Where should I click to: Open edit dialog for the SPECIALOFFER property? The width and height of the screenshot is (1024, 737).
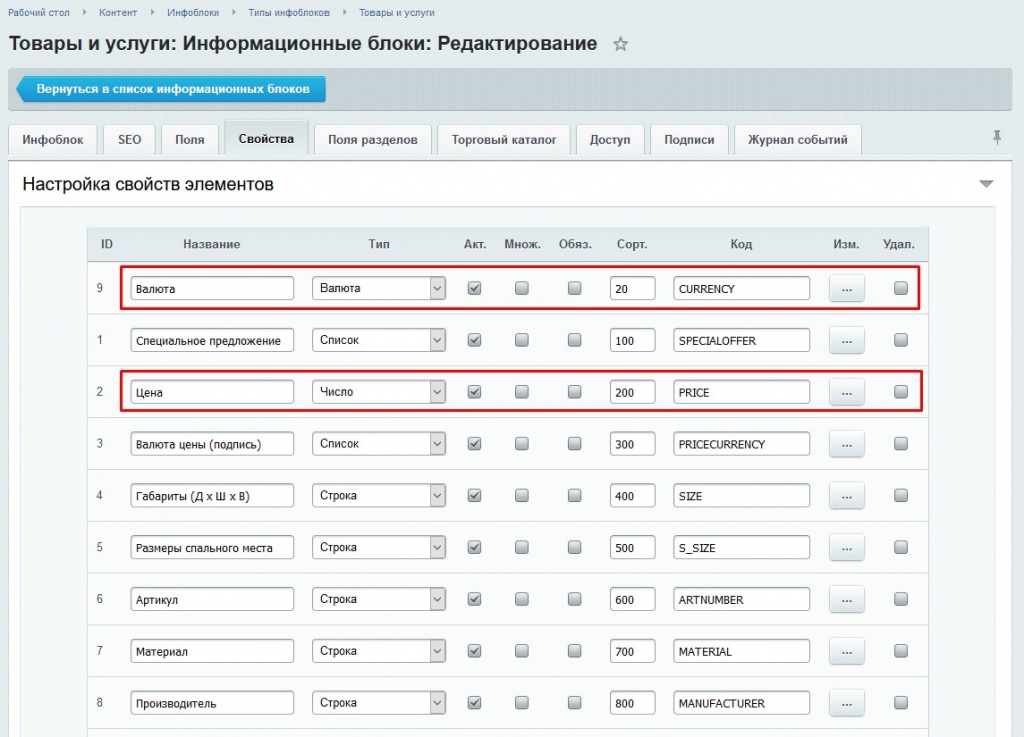point(846,340)
